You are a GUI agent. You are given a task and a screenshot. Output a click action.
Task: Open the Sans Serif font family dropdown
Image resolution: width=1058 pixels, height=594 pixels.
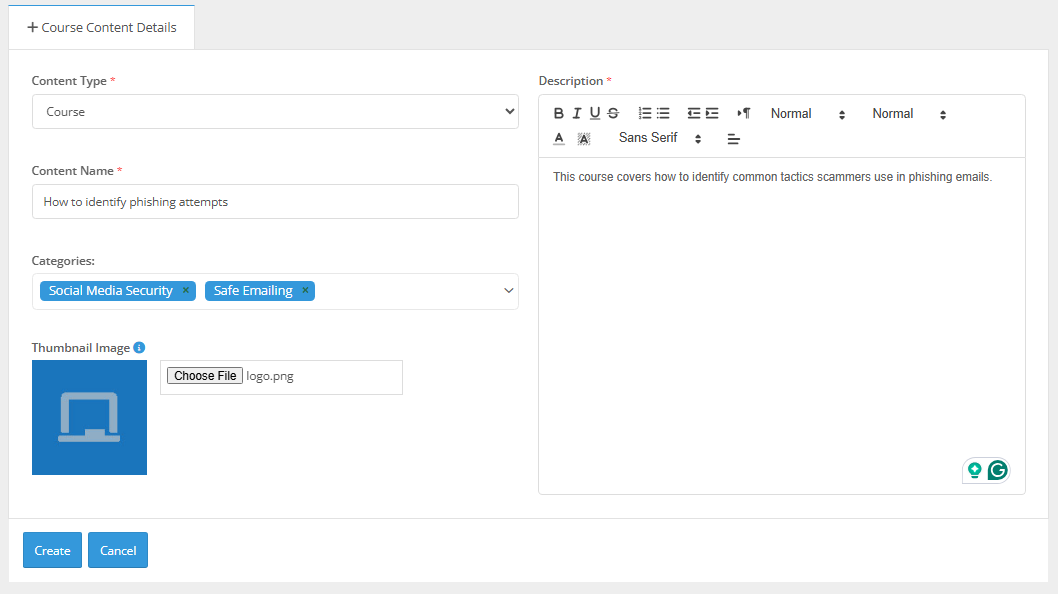click(651, 137)
